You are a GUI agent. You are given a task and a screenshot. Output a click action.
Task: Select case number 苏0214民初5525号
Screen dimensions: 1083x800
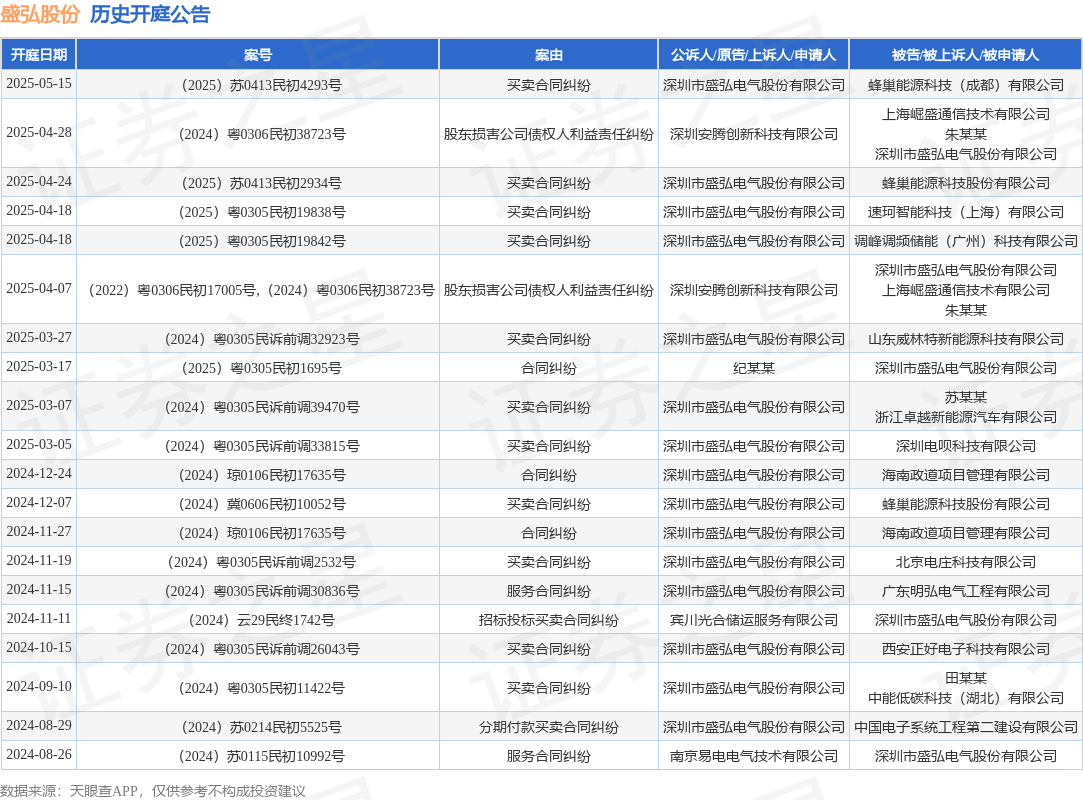(260, 727)
